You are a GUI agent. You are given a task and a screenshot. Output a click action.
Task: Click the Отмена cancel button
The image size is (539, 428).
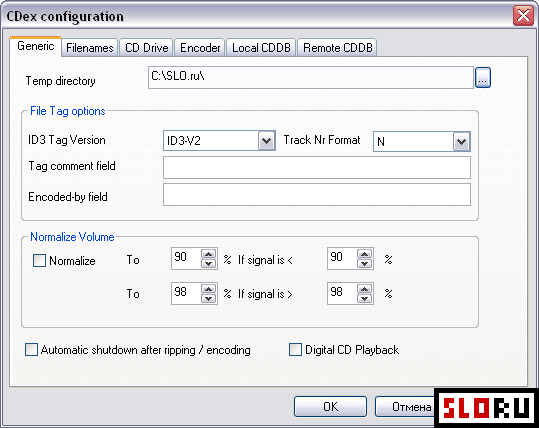pos(405,407)
